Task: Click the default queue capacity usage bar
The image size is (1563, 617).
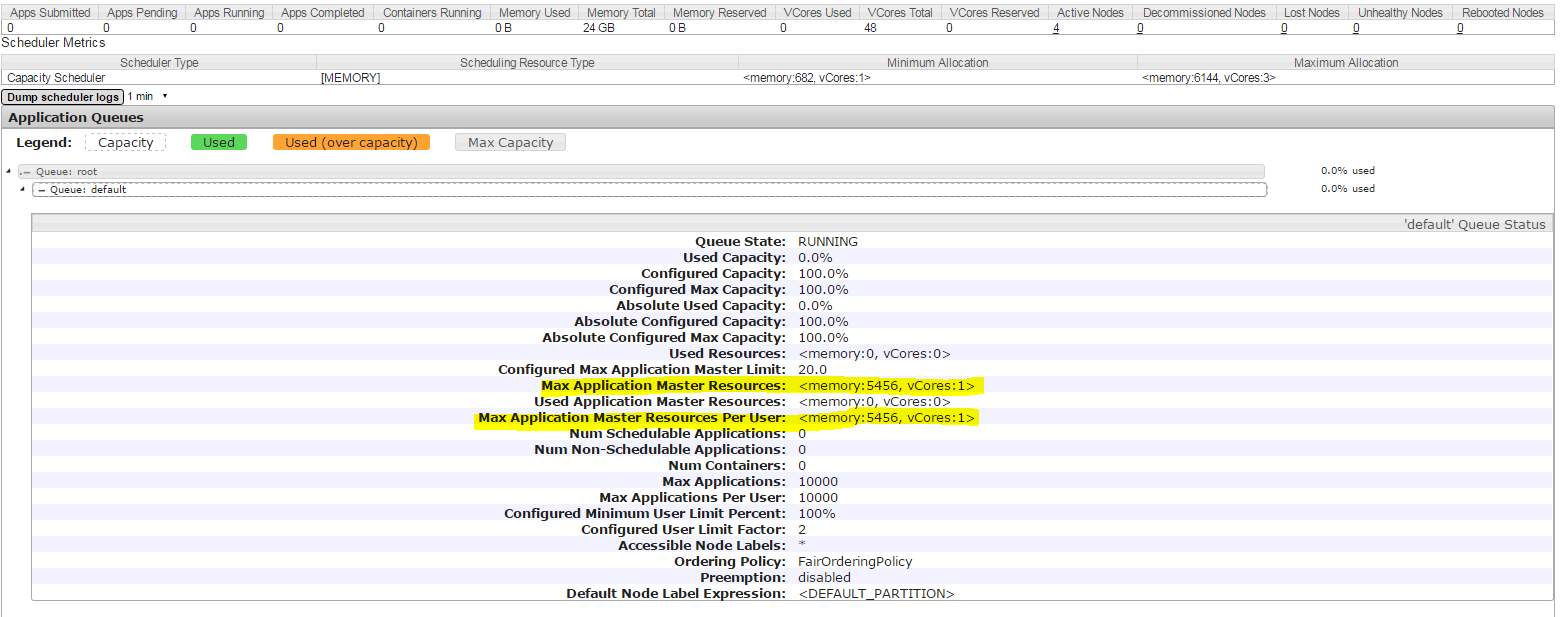Action: (650, 189)
